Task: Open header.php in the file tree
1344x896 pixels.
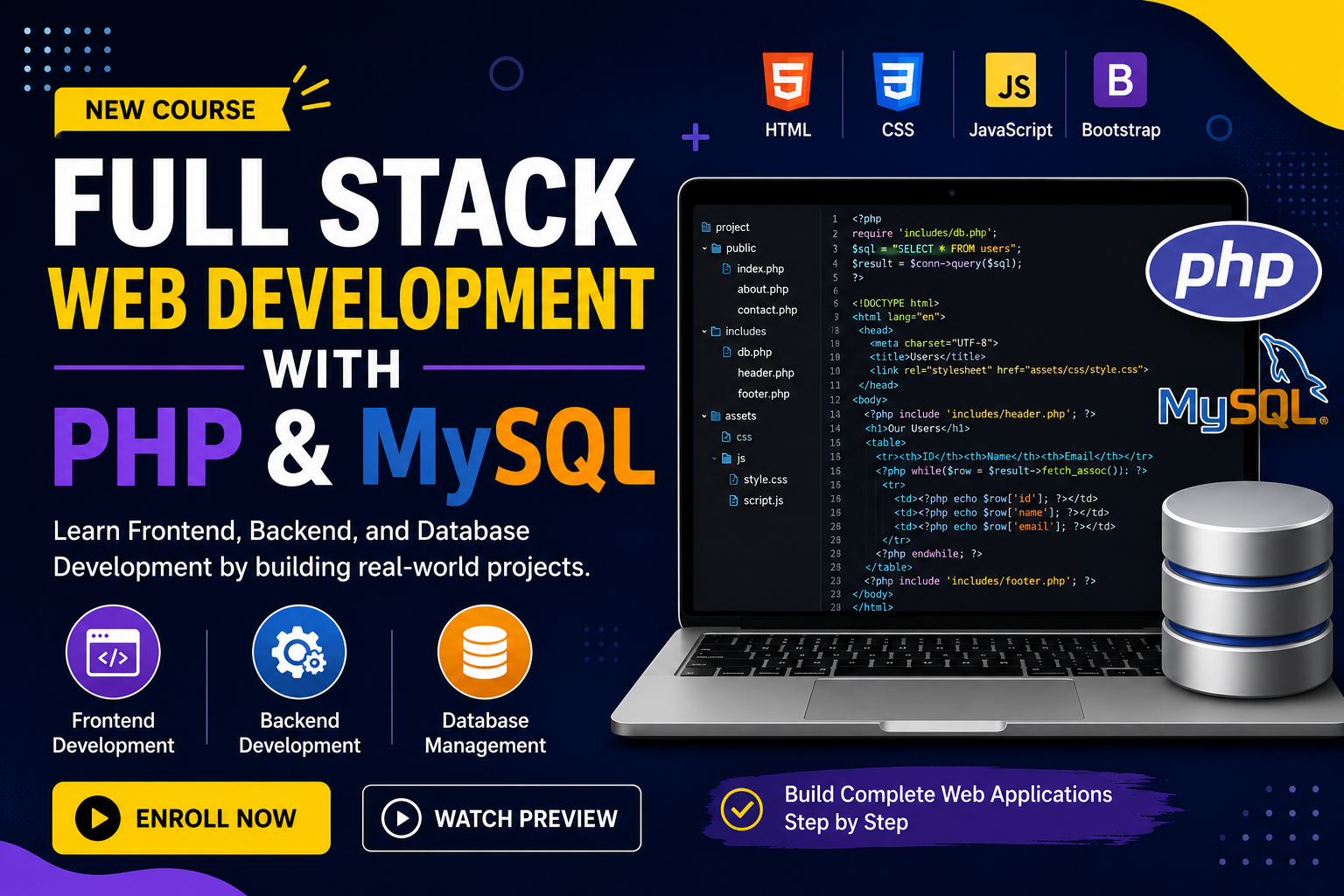Action: [766, 373]
